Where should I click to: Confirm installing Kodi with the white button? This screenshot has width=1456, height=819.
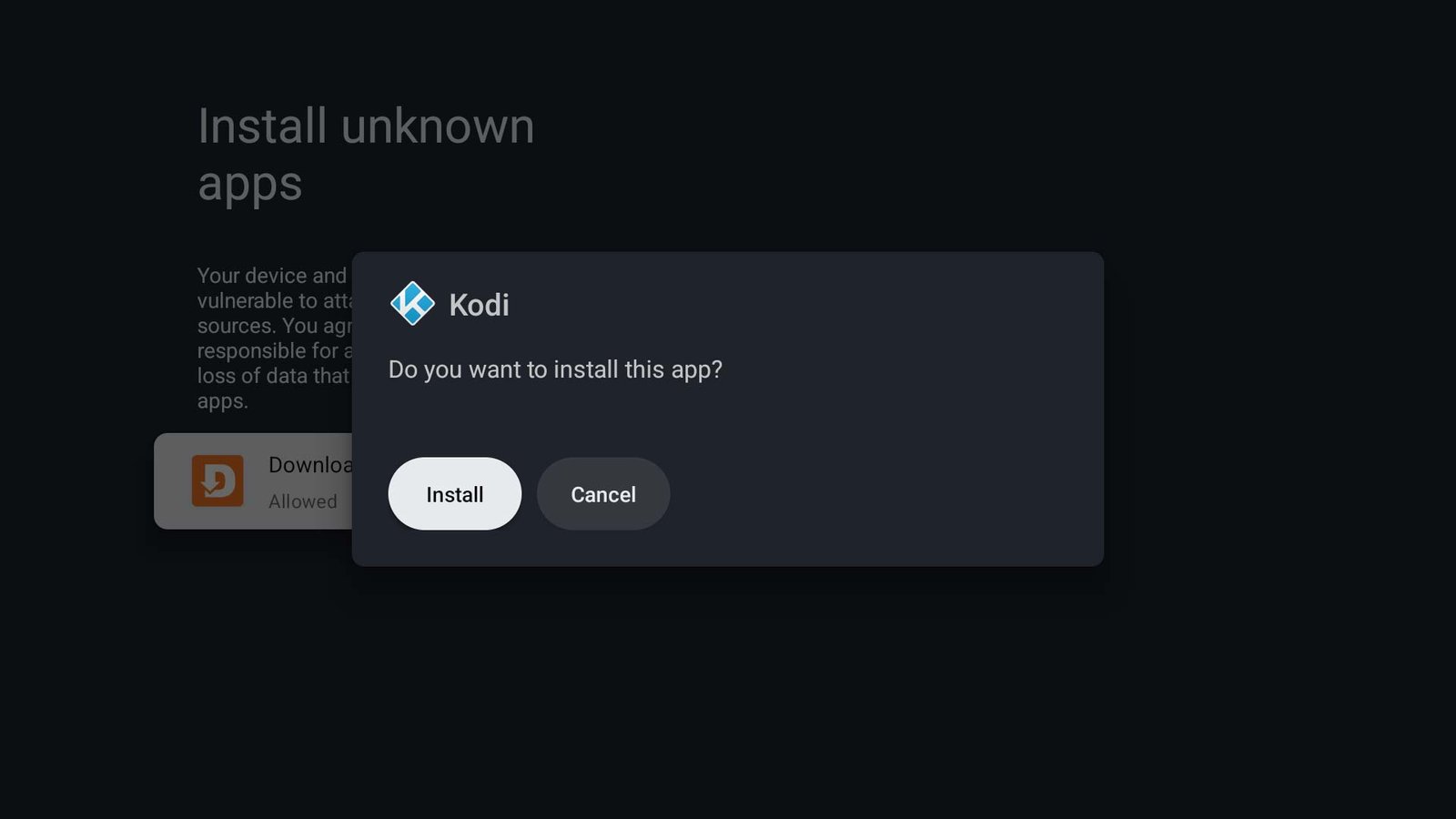(x=454, y=494)
